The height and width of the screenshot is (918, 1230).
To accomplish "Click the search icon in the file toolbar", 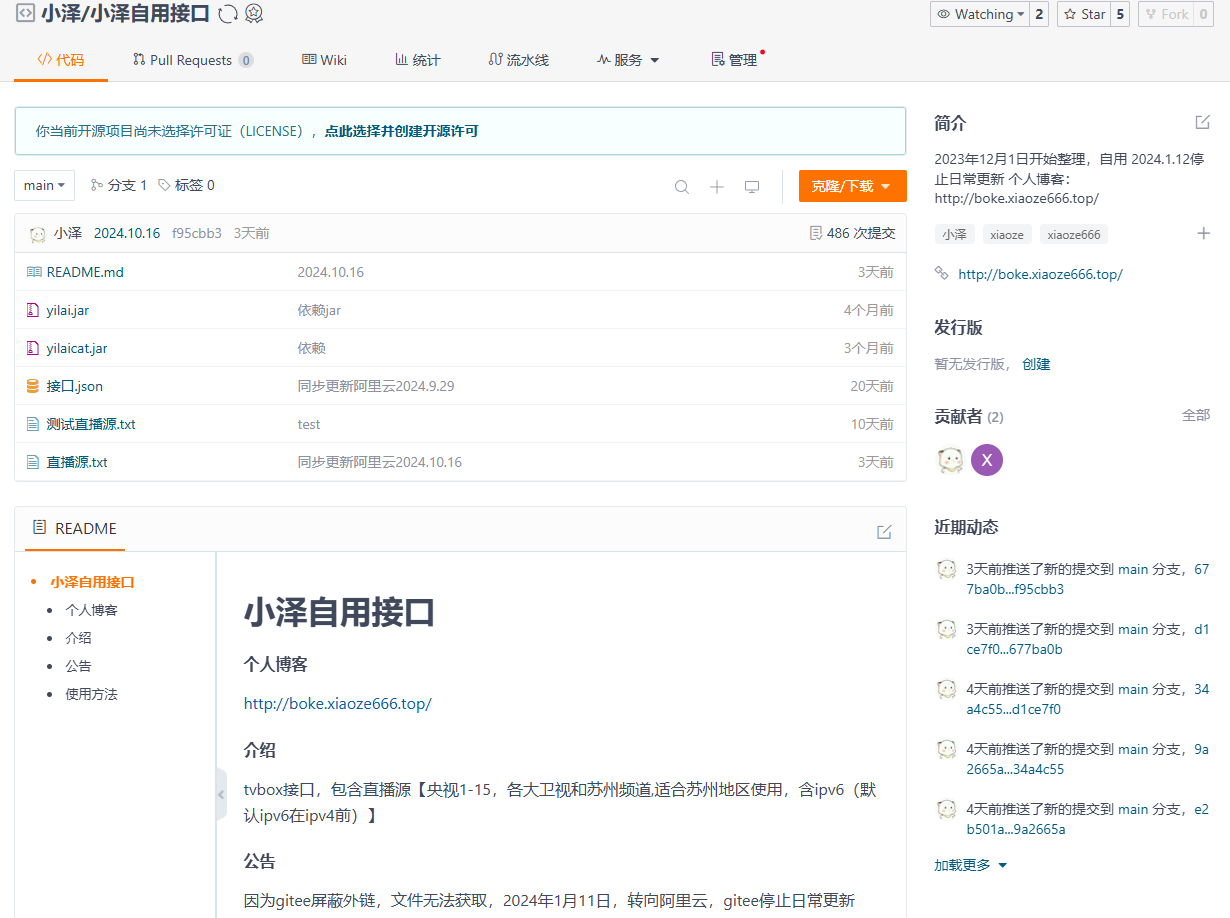I will pos(682,187).
